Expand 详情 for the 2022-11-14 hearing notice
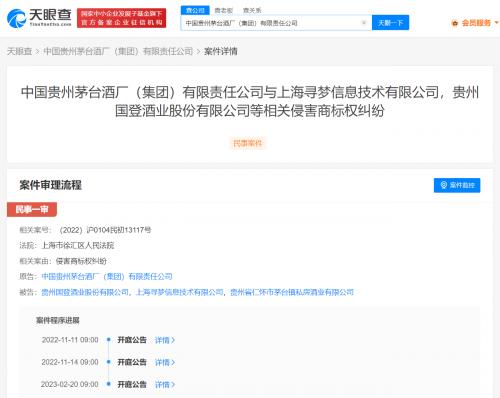Image resolution: width=500 pixels, height=398 pixels. click(165, 362)
